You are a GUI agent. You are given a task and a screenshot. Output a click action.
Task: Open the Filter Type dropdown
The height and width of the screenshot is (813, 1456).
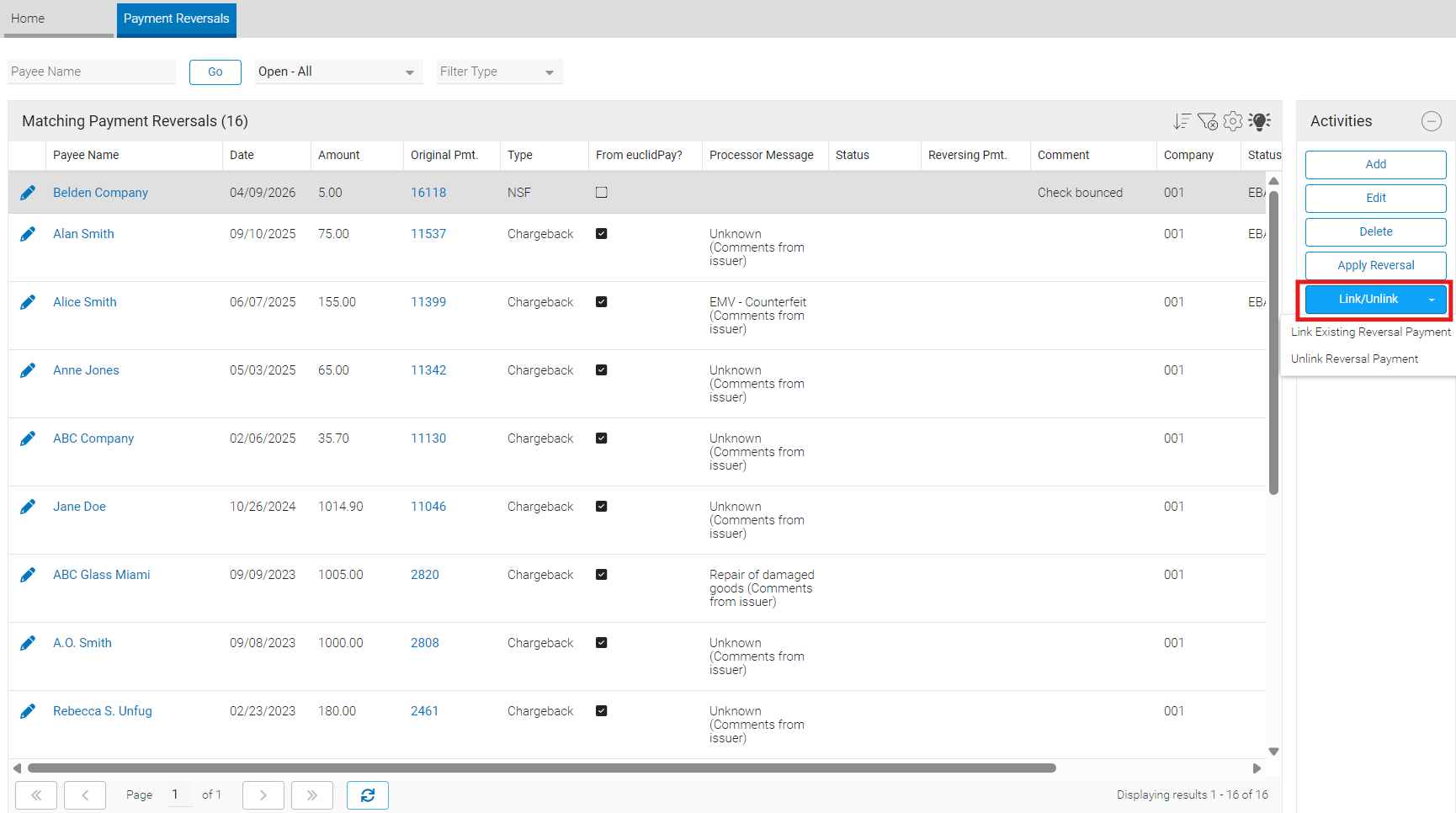click(x=499, y=72)
